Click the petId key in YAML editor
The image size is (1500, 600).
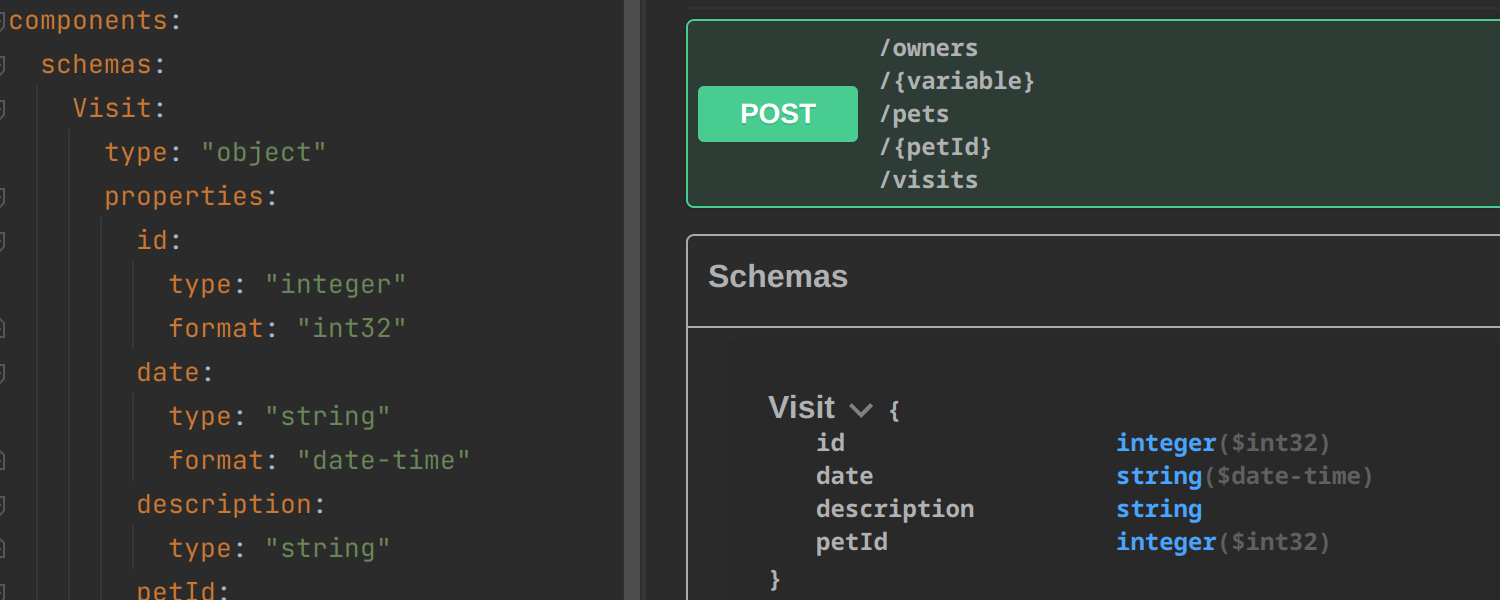click(176, 590)
